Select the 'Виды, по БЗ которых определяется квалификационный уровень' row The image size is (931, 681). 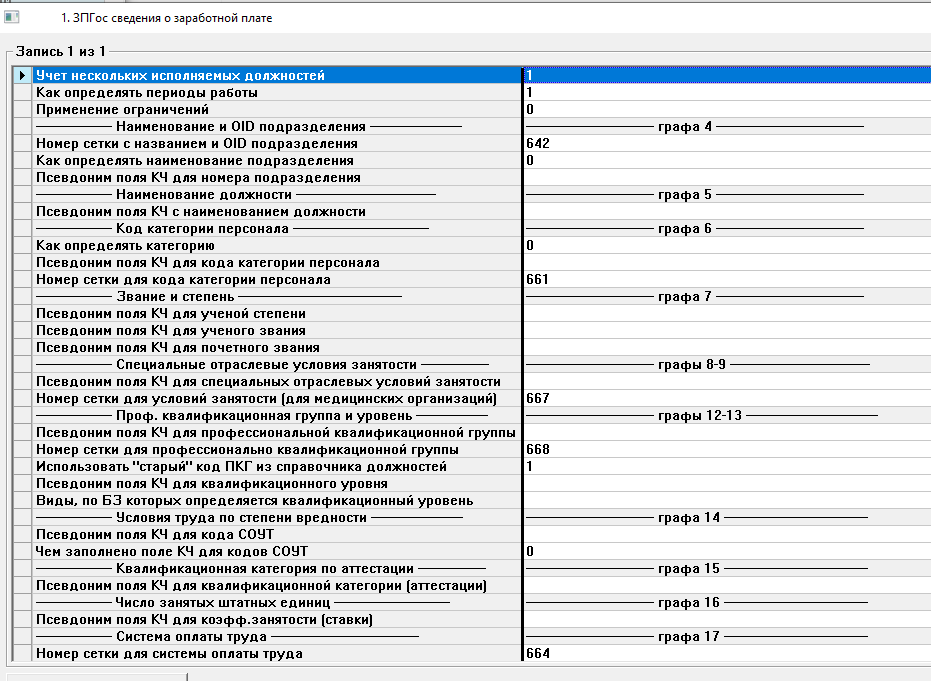pos(254,501)
